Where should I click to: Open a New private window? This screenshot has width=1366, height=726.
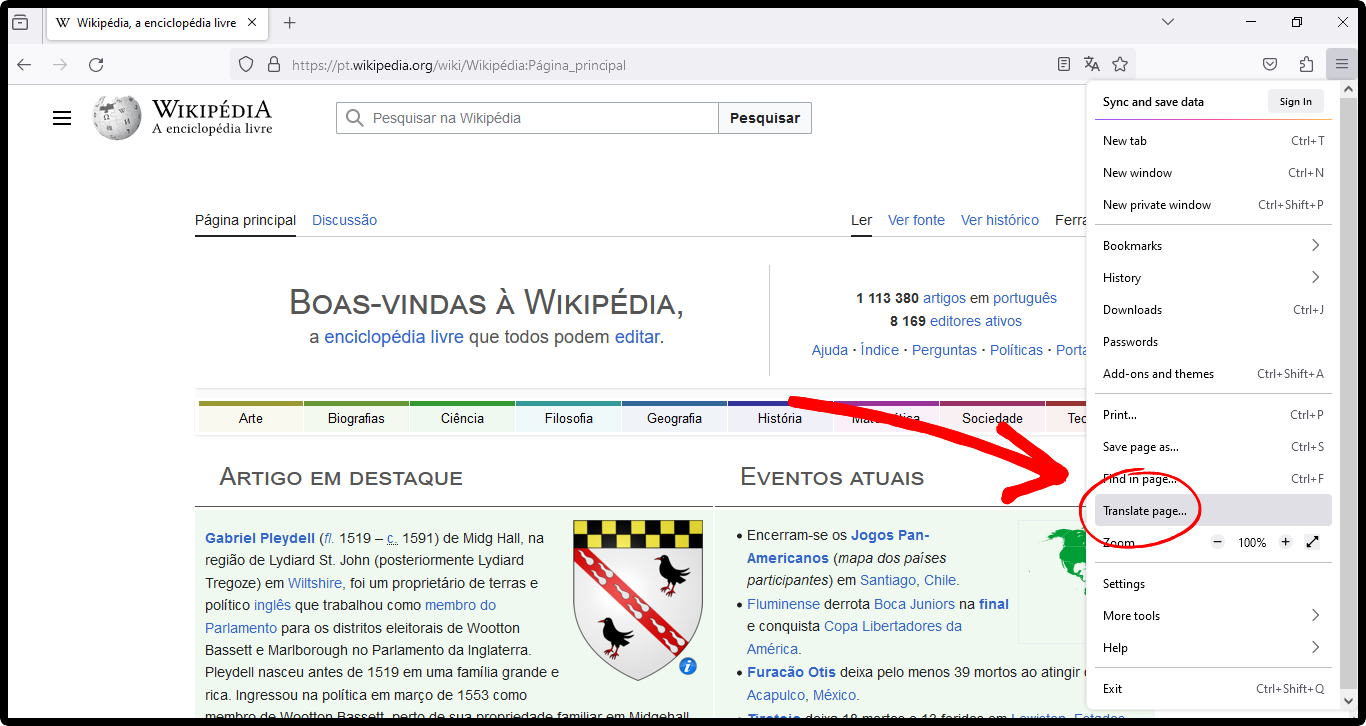1213,205
